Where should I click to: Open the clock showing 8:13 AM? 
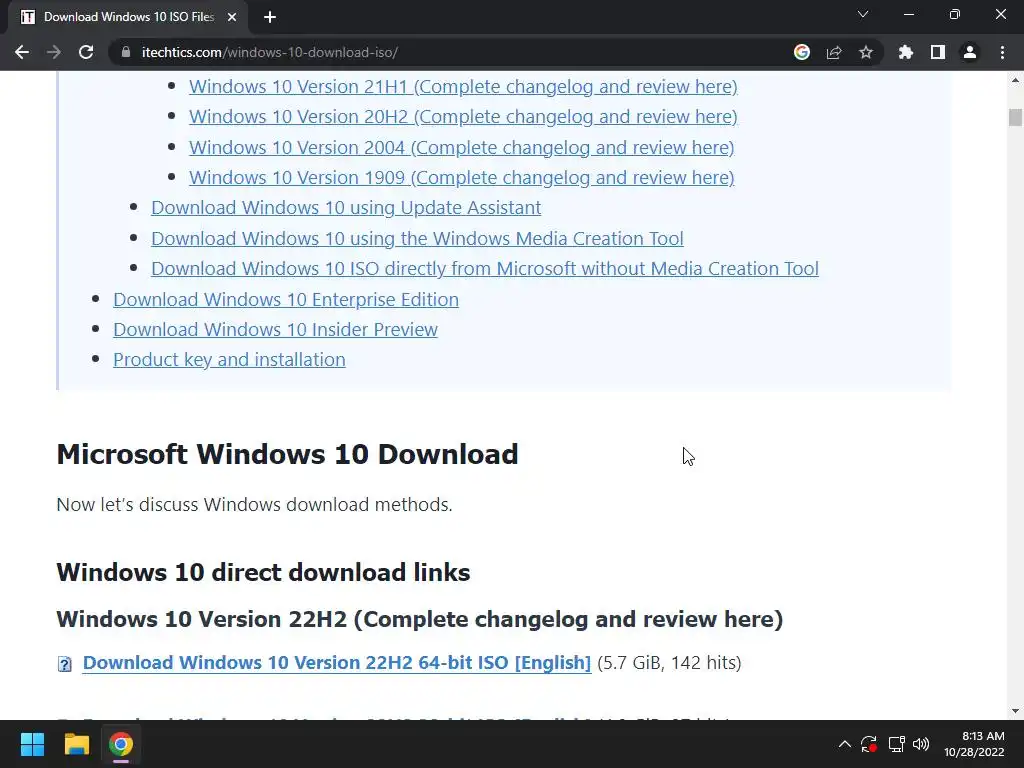[x=974, y=744]
